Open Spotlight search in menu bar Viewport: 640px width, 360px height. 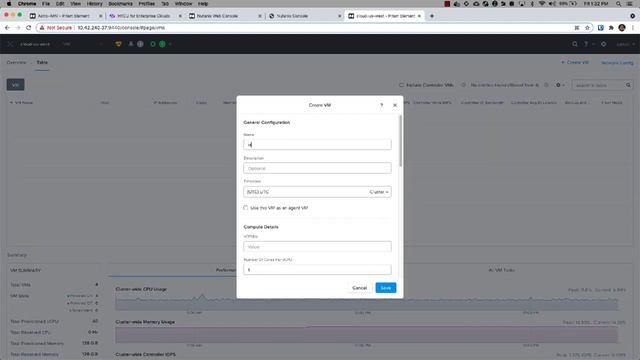point(619,4)
